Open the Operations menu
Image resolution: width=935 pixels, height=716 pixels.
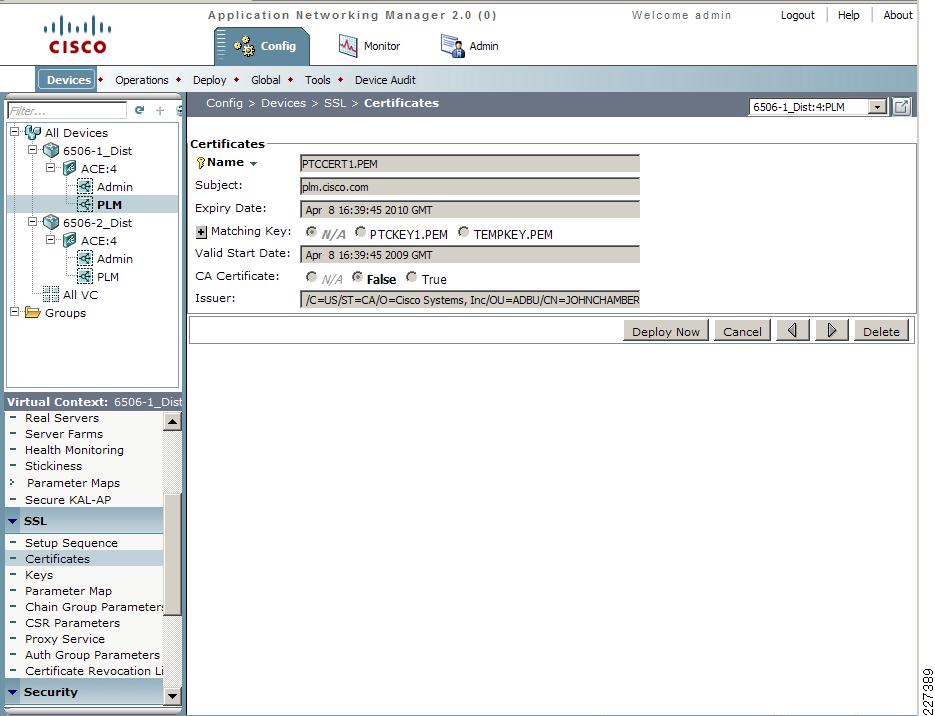tap(142, 80)
